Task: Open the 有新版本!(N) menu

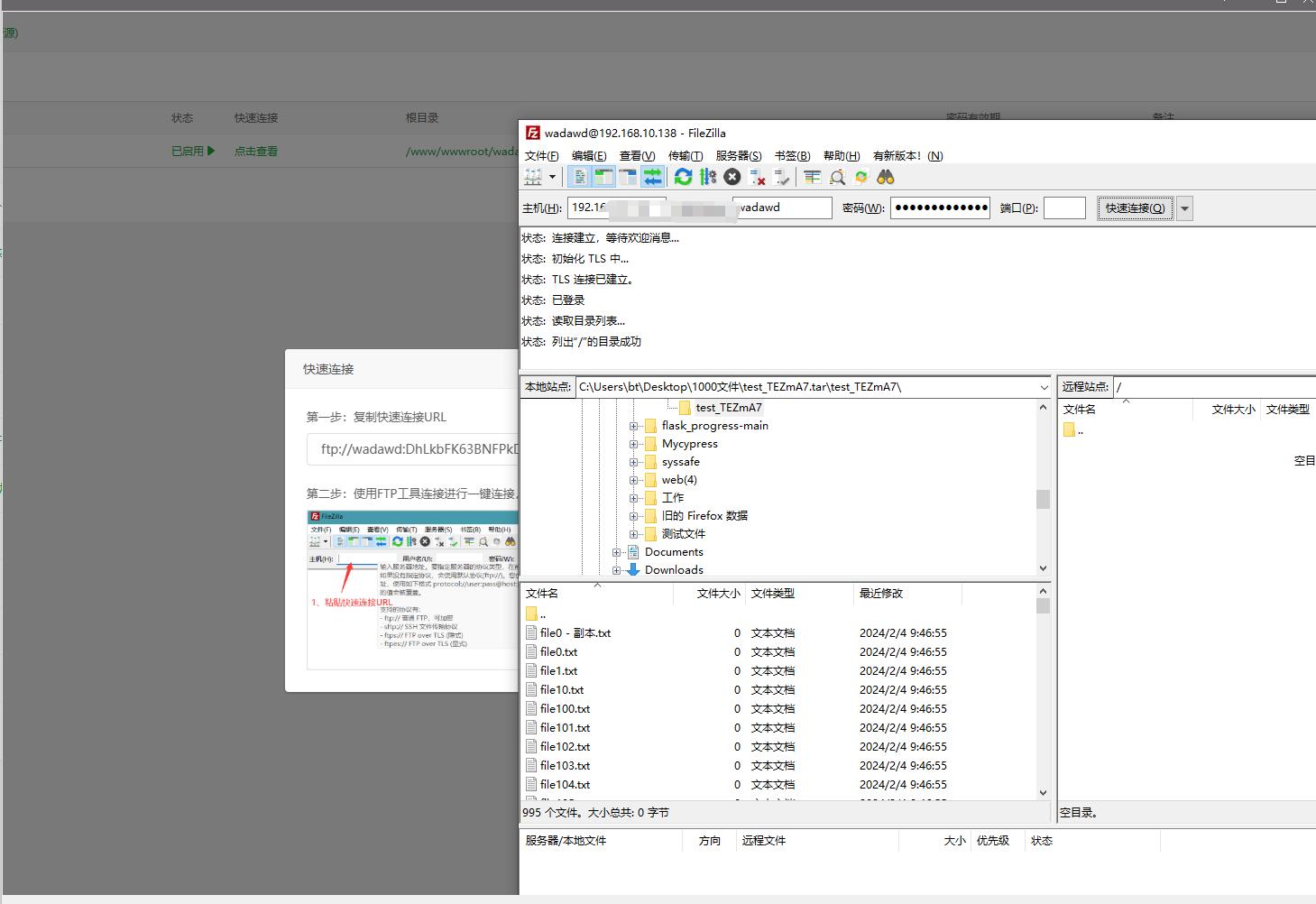Action: [907, 155]
